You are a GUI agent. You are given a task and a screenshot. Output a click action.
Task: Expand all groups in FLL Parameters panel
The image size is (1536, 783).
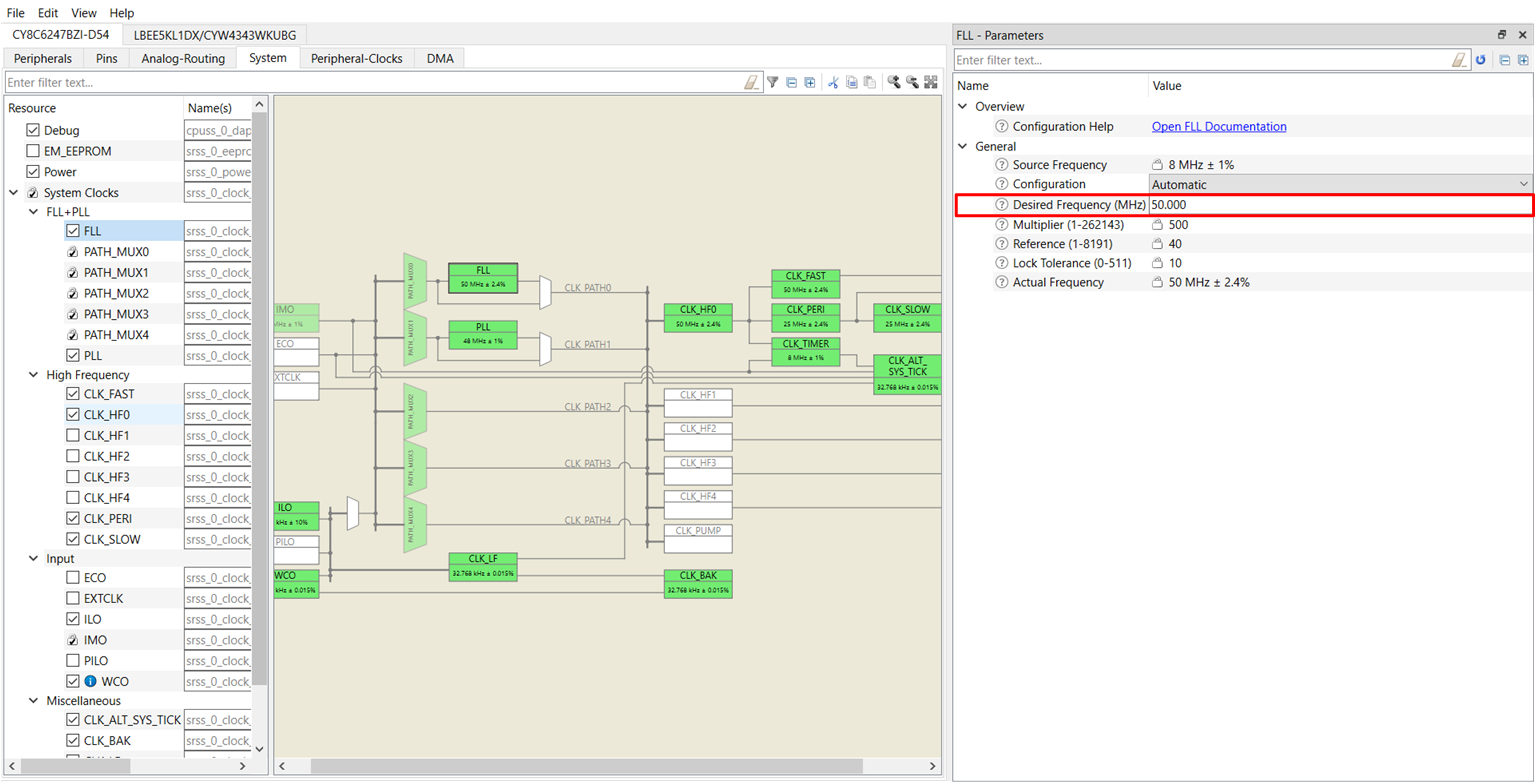tap(1523, 60)
